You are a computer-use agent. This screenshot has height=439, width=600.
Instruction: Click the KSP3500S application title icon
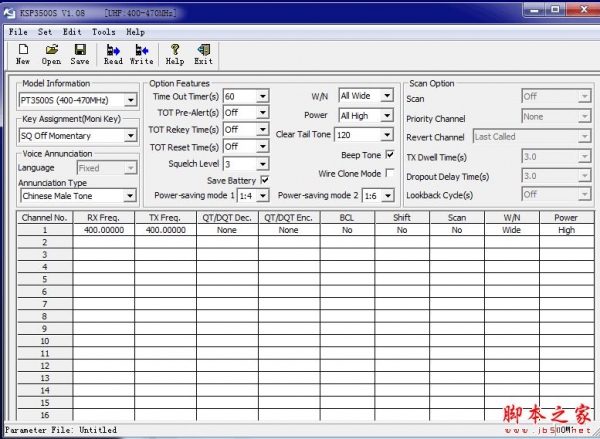(9, 13)
